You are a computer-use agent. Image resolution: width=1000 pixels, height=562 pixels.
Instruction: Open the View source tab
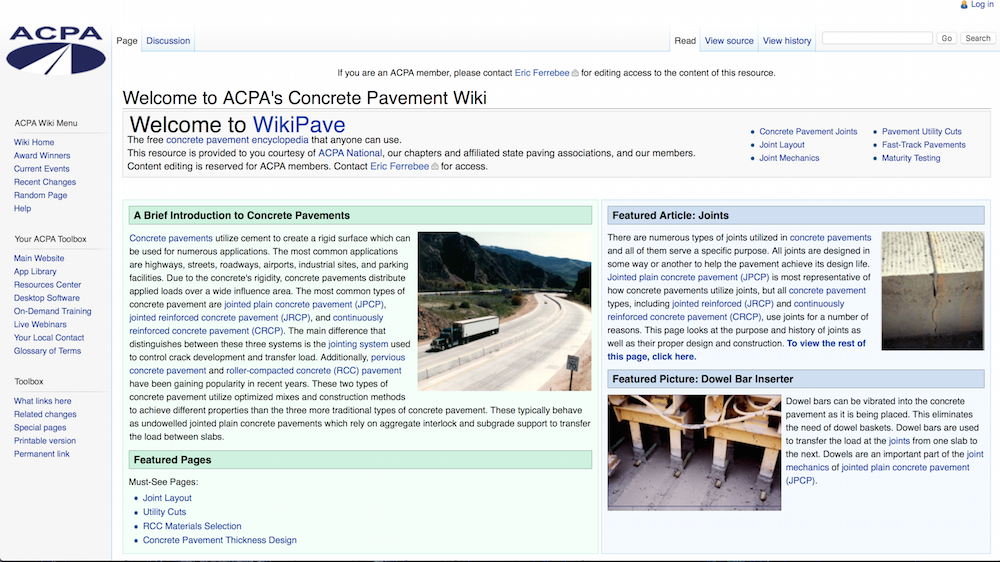(729, 41)
